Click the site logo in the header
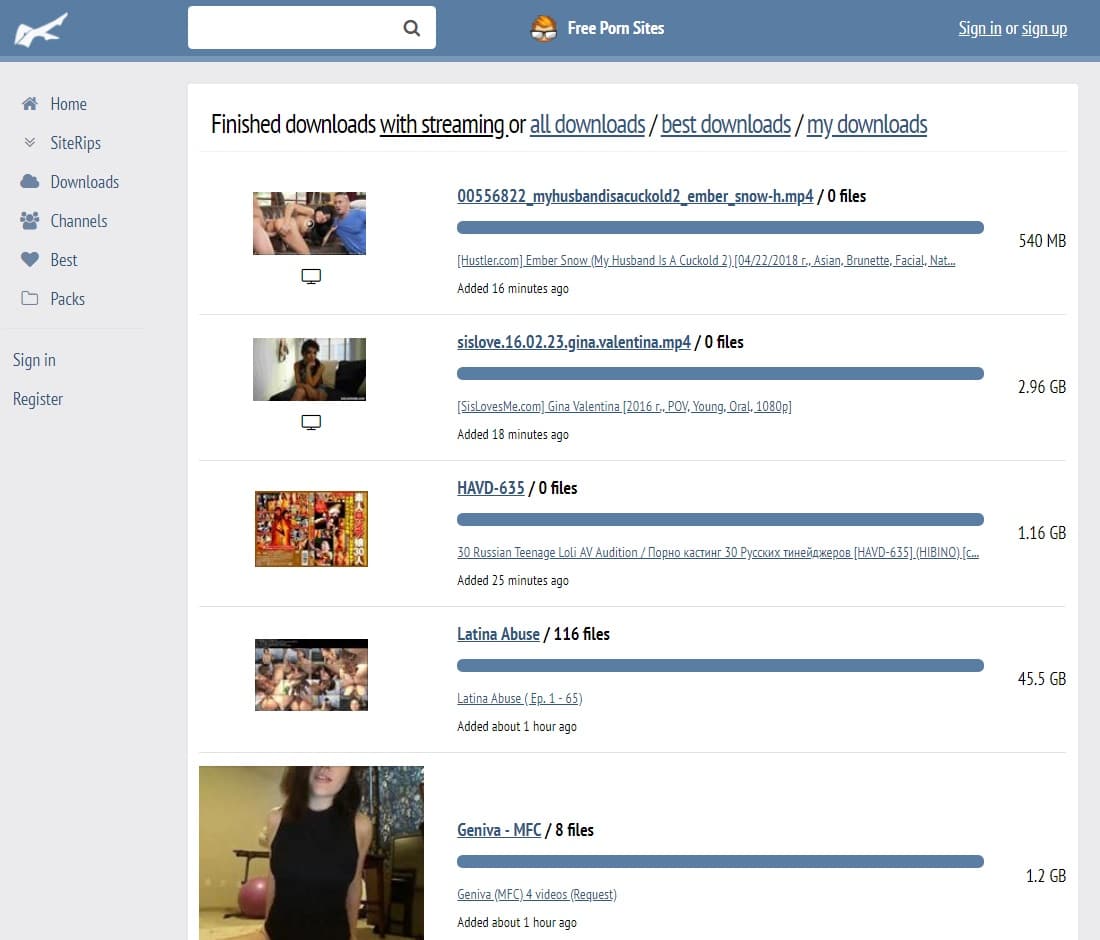This screenshot has height=940, width=1100. (41, 29)
